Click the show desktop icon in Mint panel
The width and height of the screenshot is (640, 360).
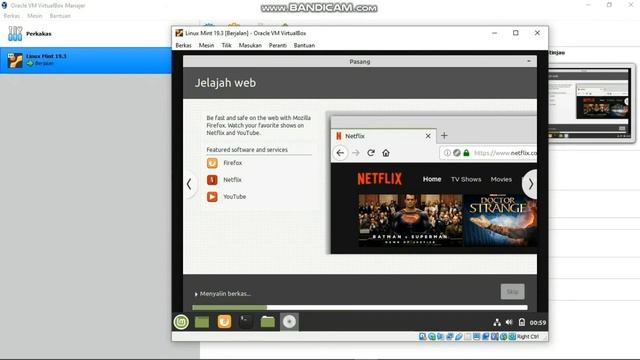click(202, 322)
